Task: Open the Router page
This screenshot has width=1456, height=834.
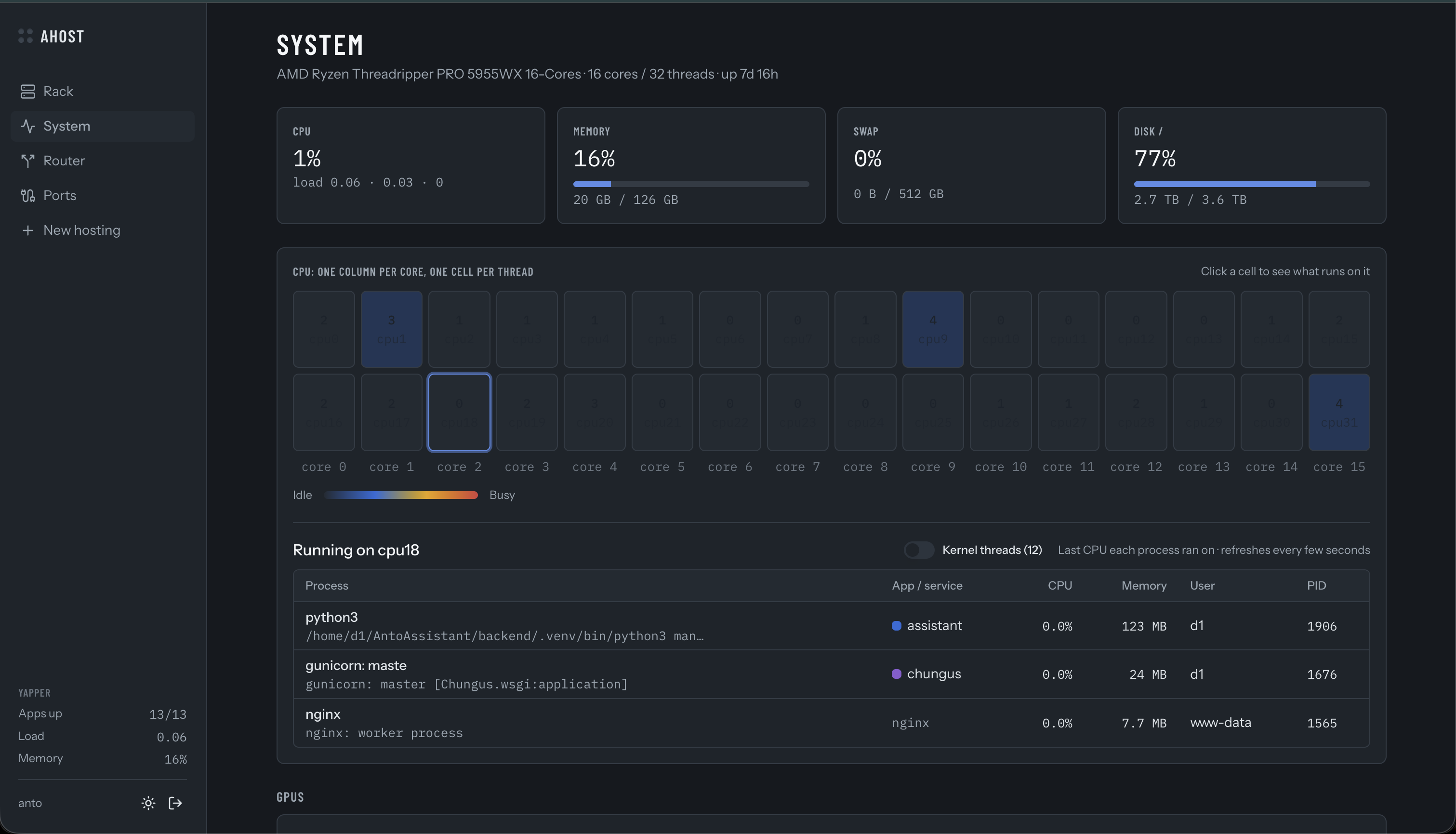Action: [103, 161]
